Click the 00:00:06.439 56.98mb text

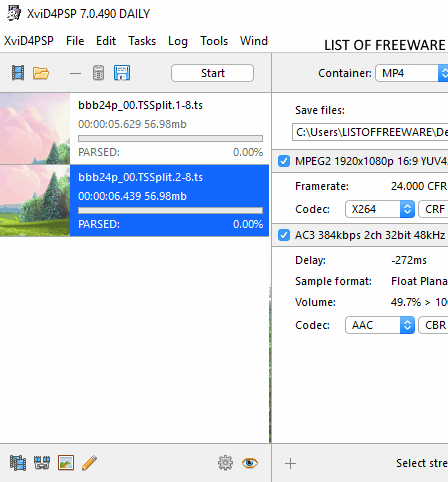[132, 196]
